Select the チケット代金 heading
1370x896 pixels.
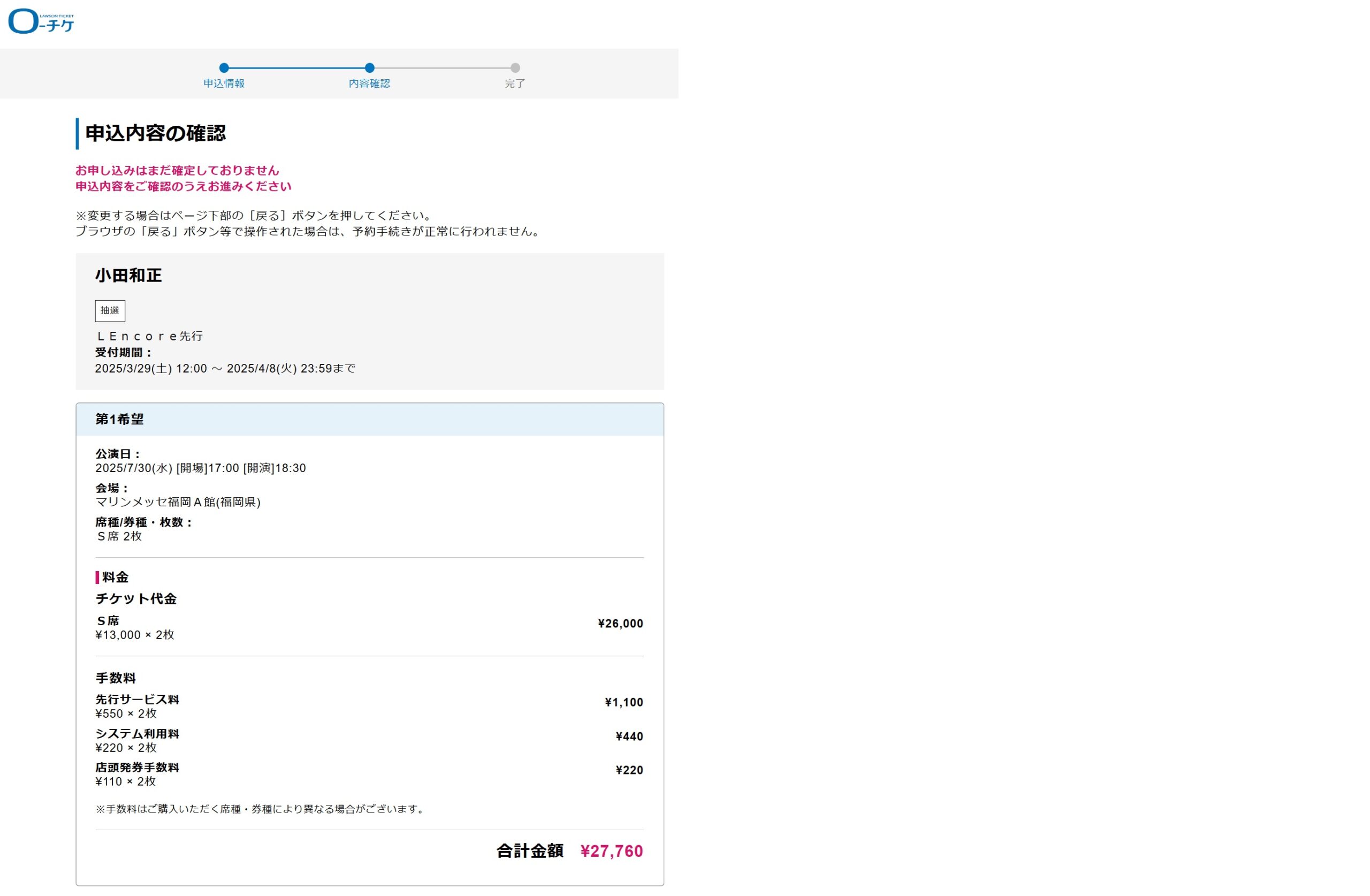click(136, 599)
